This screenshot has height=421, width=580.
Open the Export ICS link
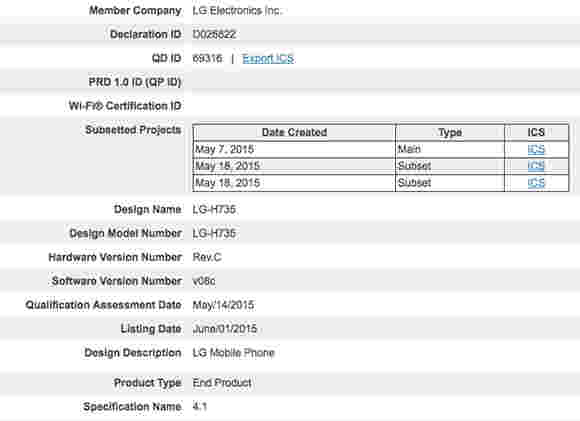268,58
